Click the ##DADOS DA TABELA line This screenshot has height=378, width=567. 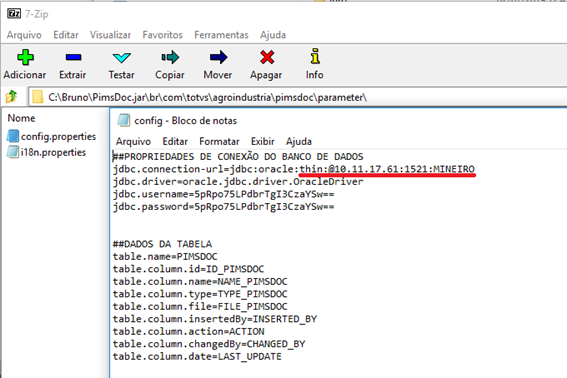tap(162, 244)
